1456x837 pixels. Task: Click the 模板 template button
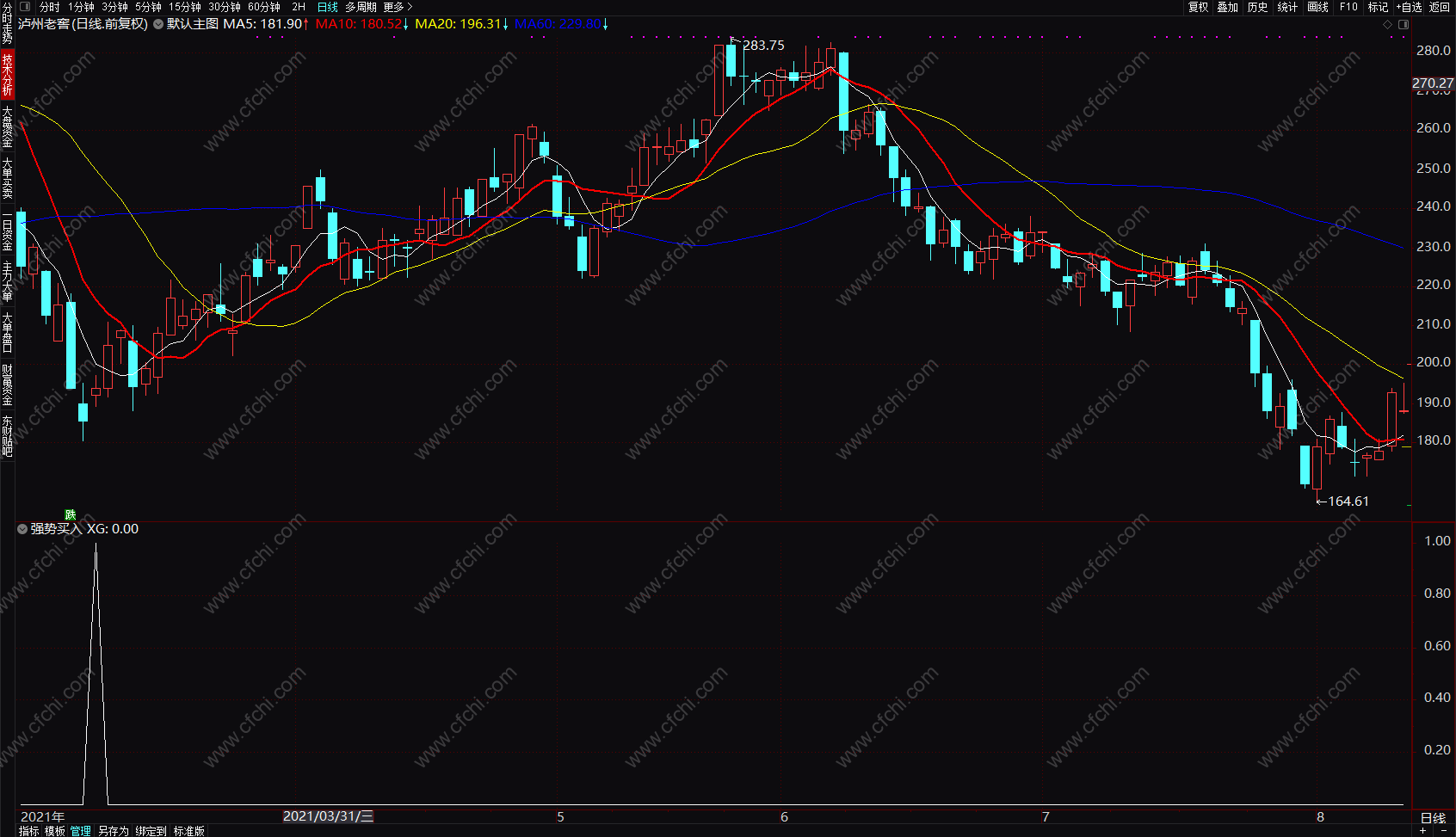(x=55, y=831)
